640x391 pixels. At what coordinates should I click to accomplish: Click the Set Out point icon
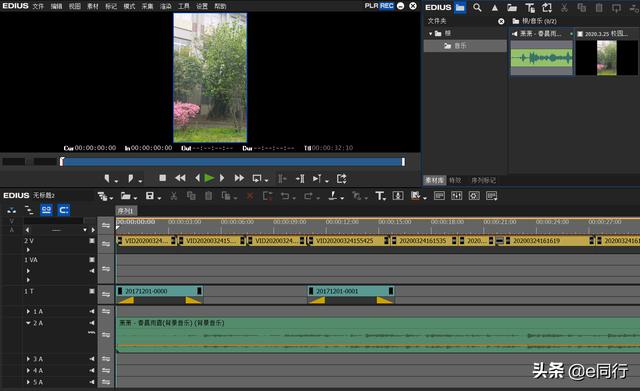[x=131, y=178]
